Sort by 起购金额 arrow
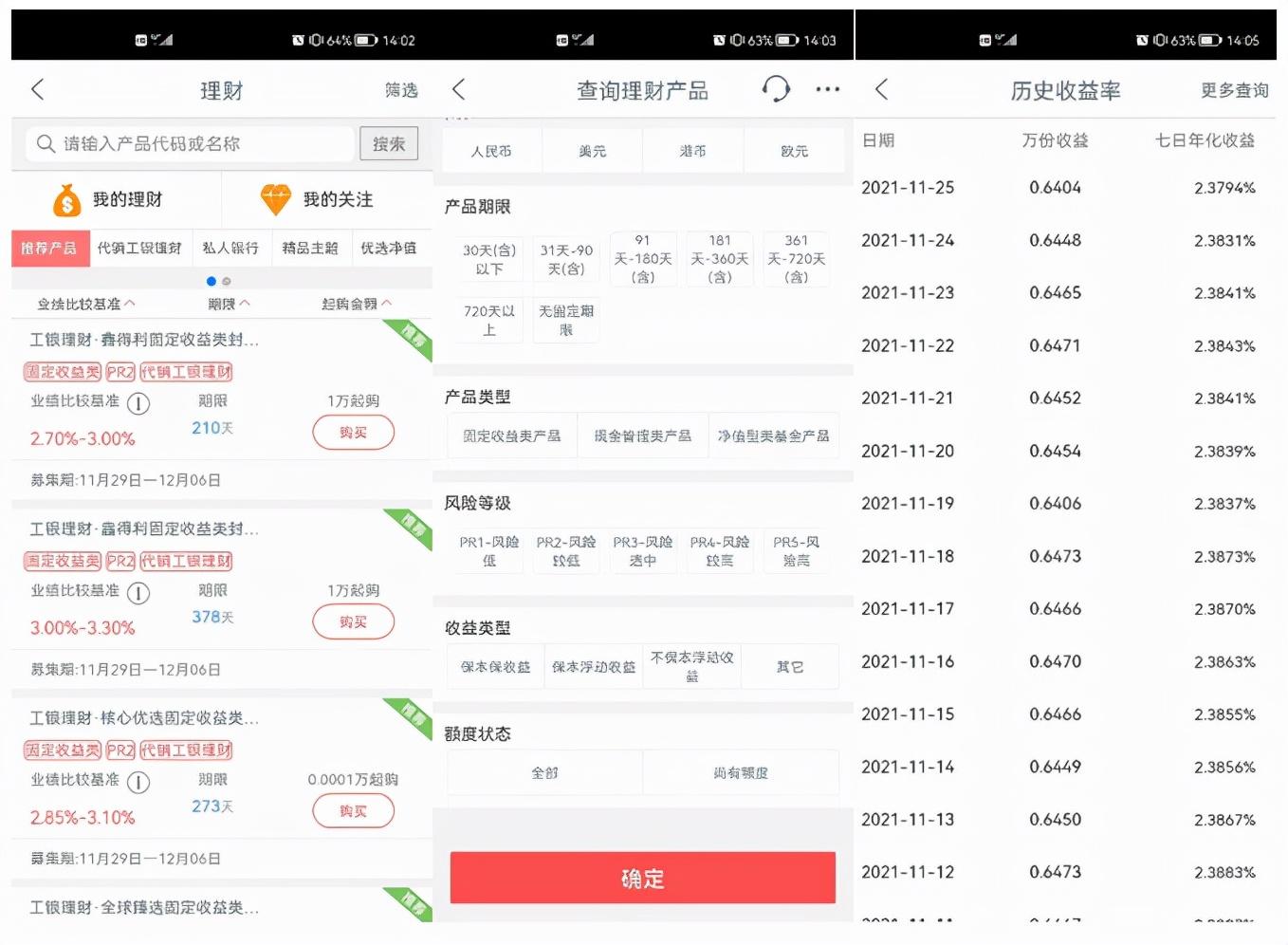Image resolution: width=1288 pixels, height=945 pixels. tap(386, 304)
